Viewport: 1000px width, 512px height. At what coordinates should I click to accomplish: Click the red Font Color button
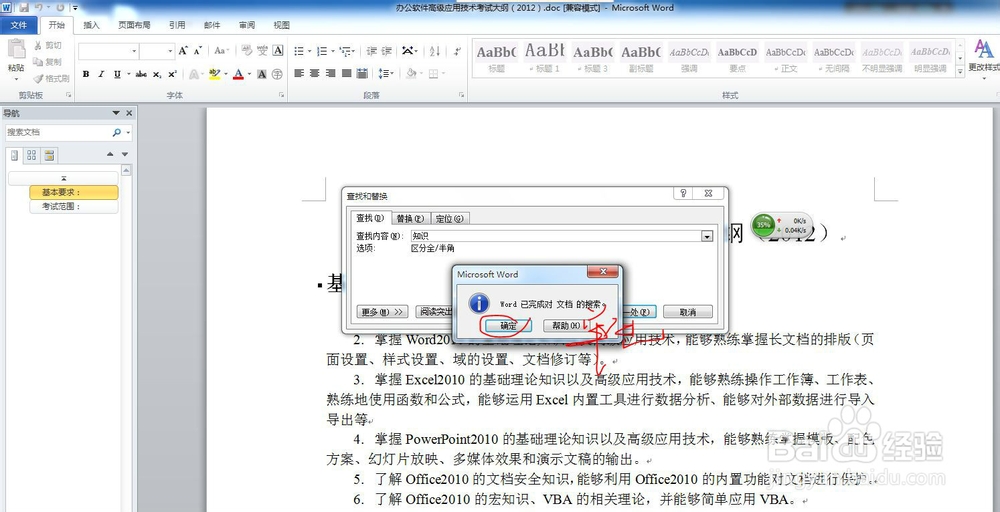[x=238, y=74]
